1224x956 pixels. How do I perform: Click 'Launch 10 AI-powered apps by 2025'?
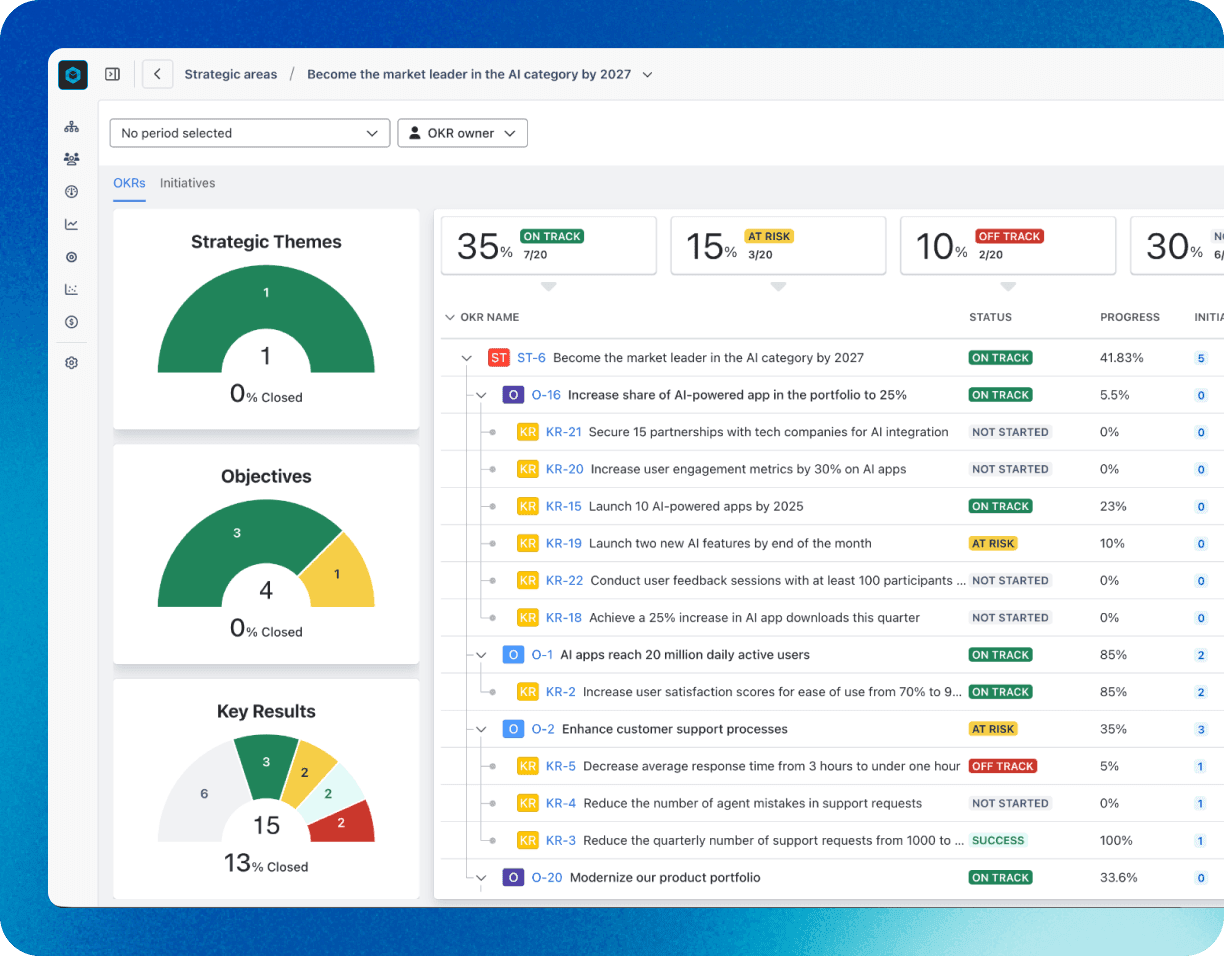[x=696, y=506]
